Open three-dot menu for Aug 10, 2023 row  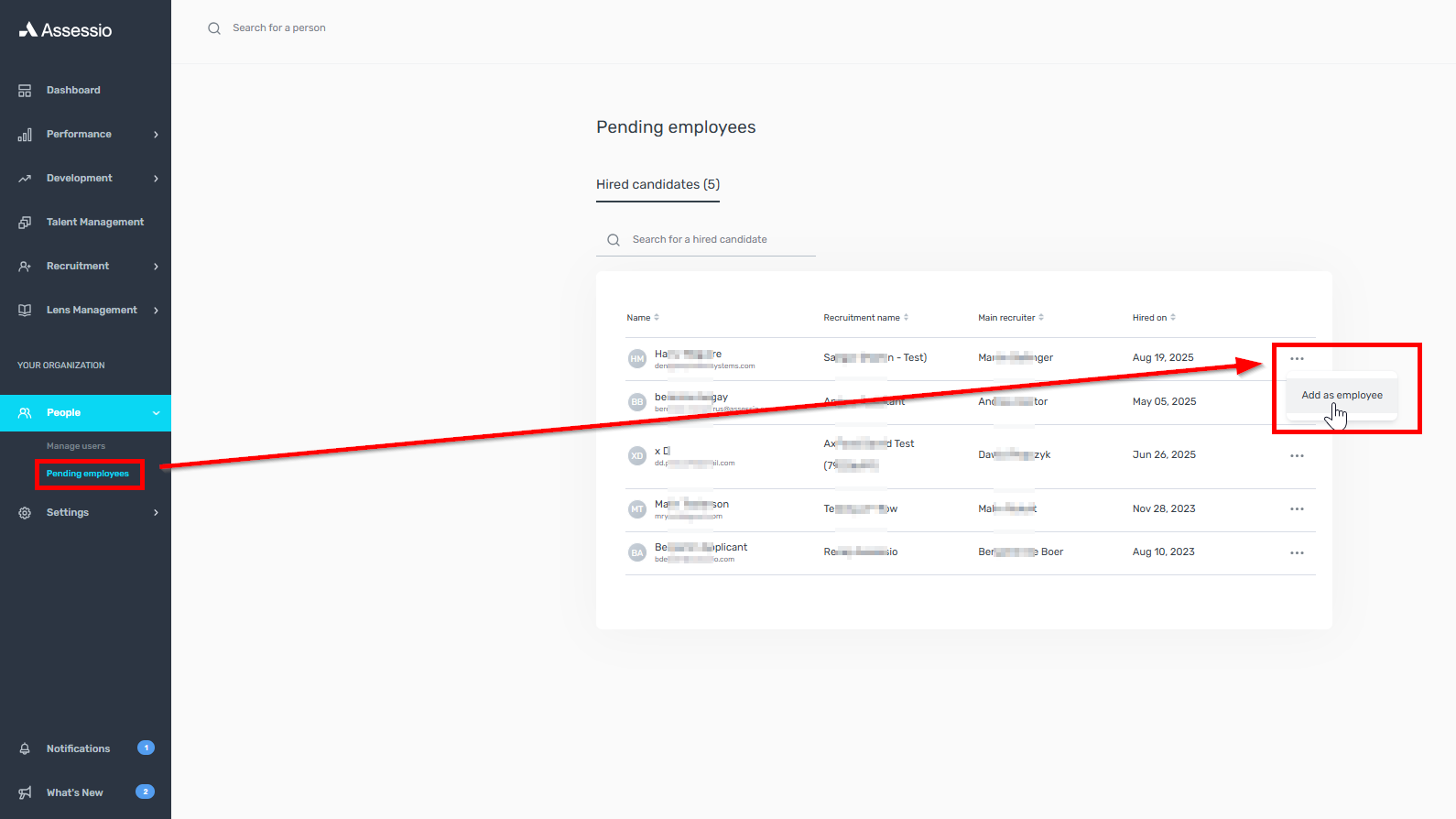pos(1297,553)
